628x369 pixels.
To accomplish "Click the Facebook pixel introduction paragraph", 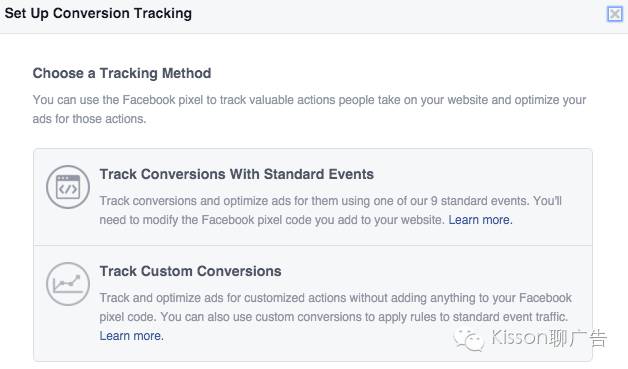I will pyautogui.click(x=309, y=109).
